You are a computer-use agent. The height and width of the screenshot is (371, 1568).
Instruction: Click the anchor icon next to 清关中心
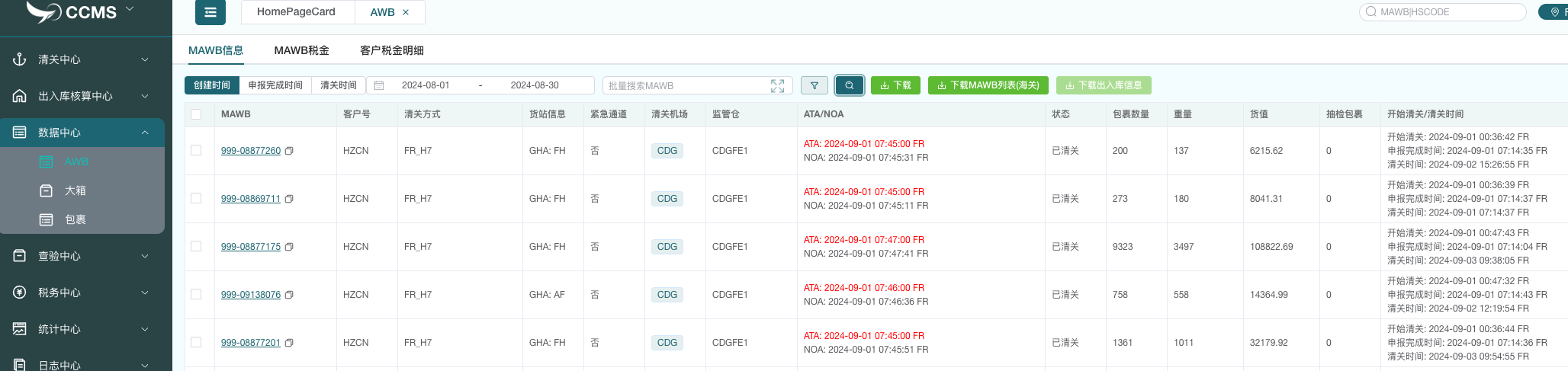pyautogui.click(x=20, y=59)
